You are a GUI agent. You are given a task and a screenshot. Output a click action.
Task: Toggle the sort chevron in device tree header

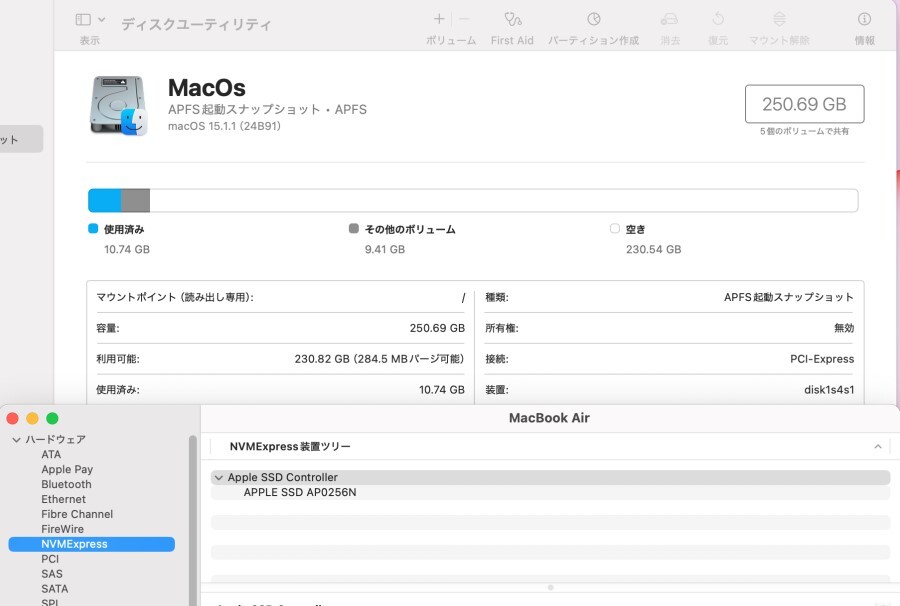[878, 446]
